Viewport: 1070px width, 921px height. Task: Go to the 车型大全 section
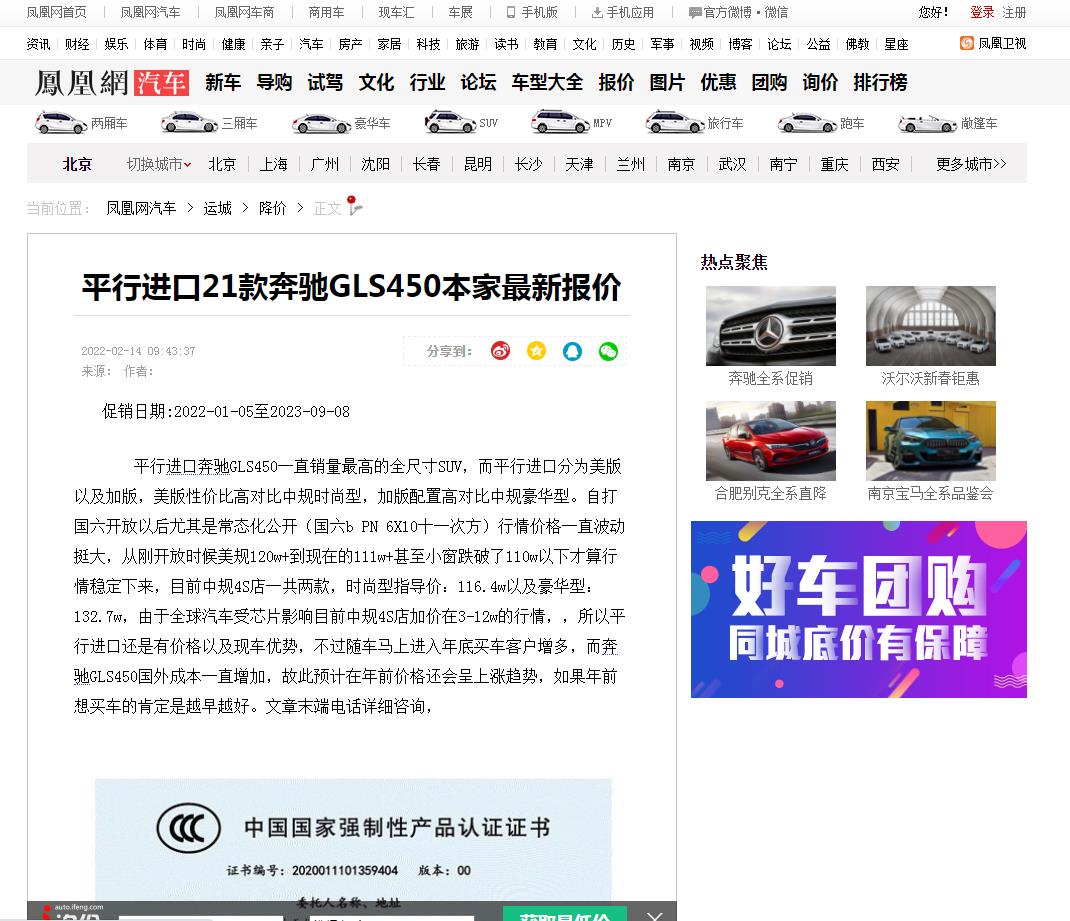click(547, 83)
